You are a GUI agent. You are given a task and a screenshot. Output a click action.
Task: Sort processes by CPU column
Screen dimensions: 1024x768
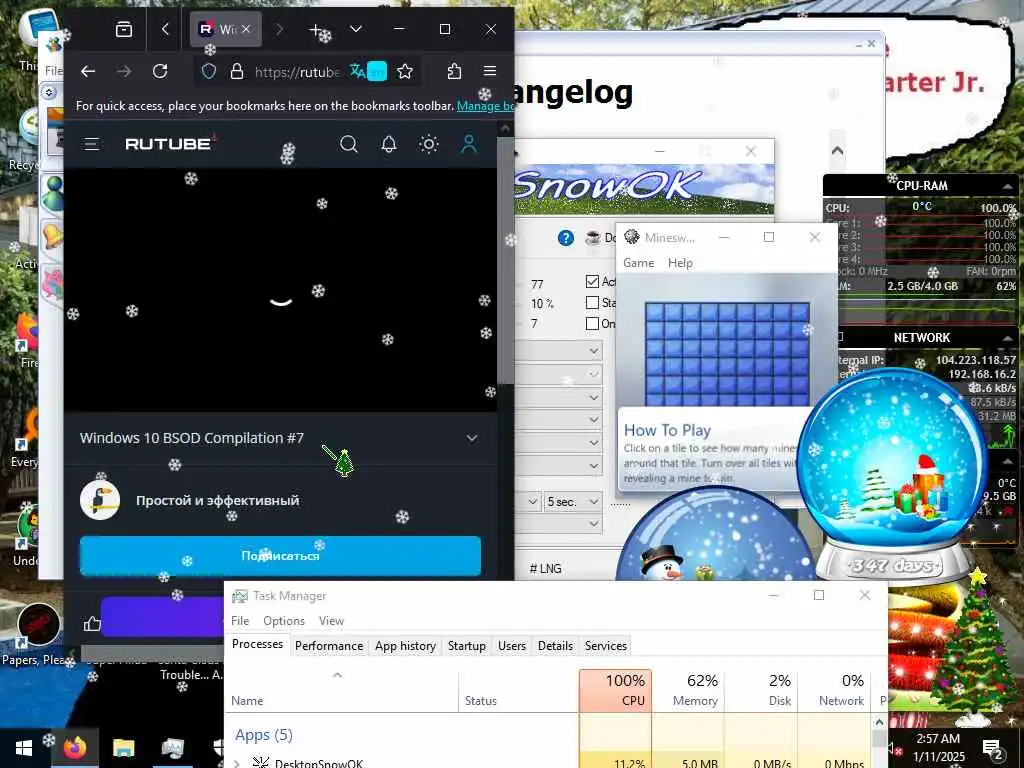(615, 690)
